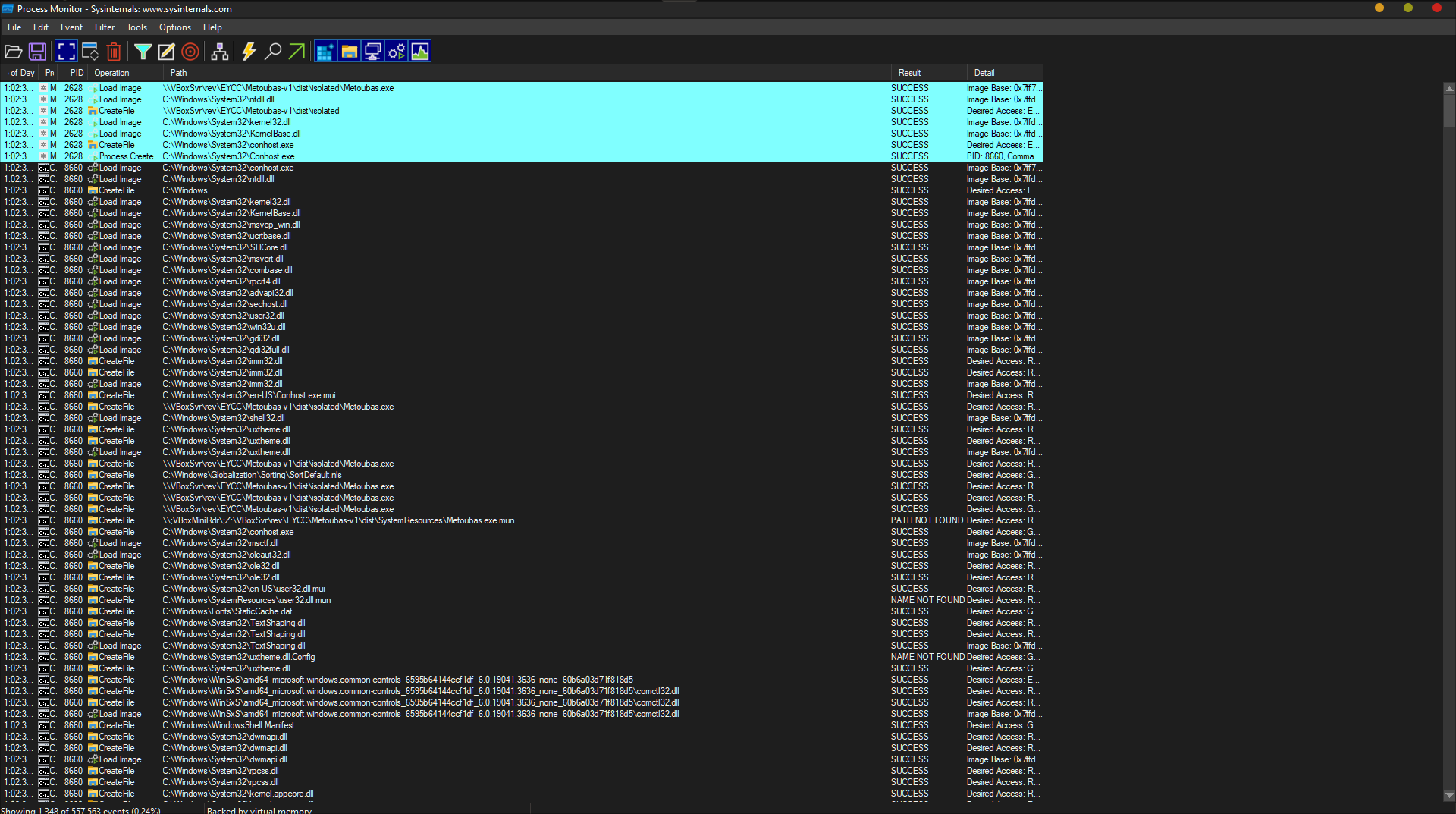Toggle Show Network Activity
Image resolution: width=1456 pixels, height=814 pixels.
(x=372, y=52)
